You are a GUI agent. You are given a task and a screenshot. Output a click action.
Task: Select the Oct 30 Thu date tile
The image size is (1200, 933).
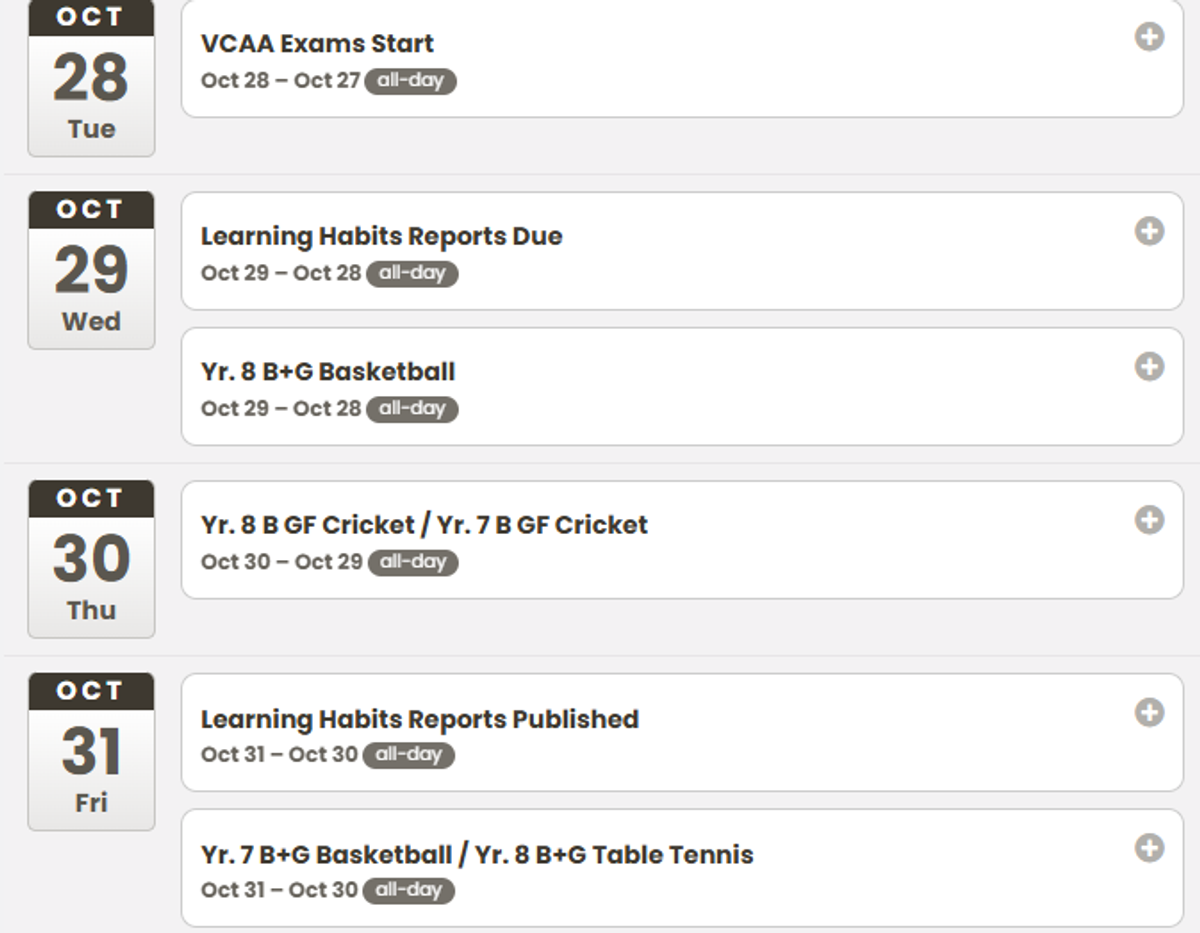91,559
